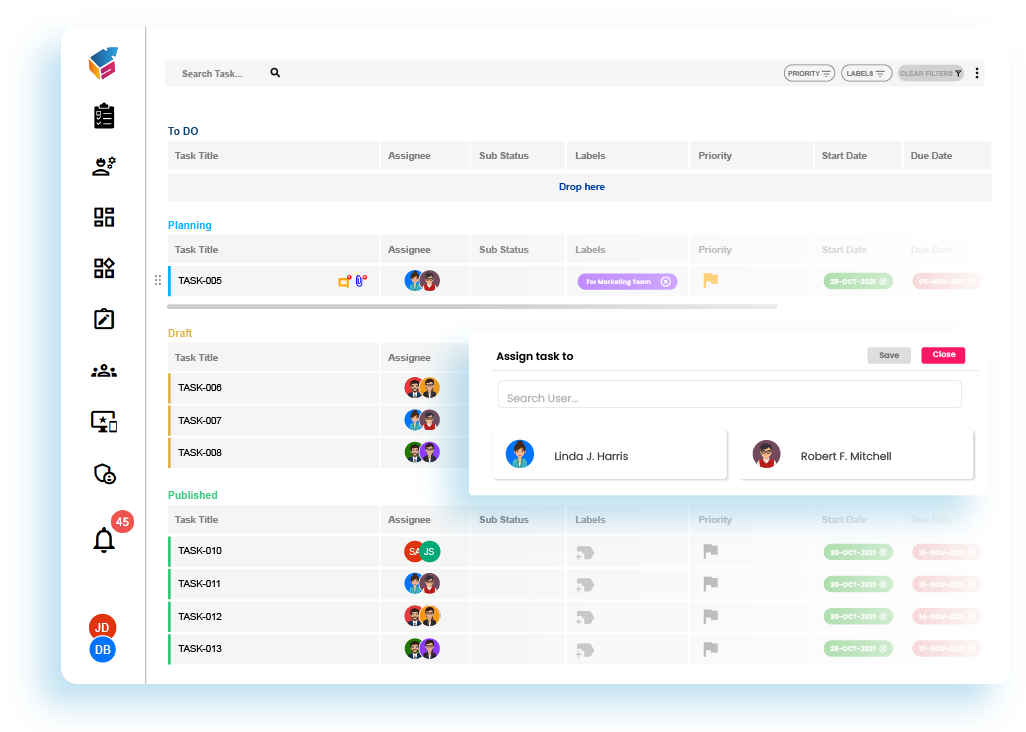The height and width of the screenshot is (732, 1026).
Task: Open the team members group icon
Action: point(103,371)
